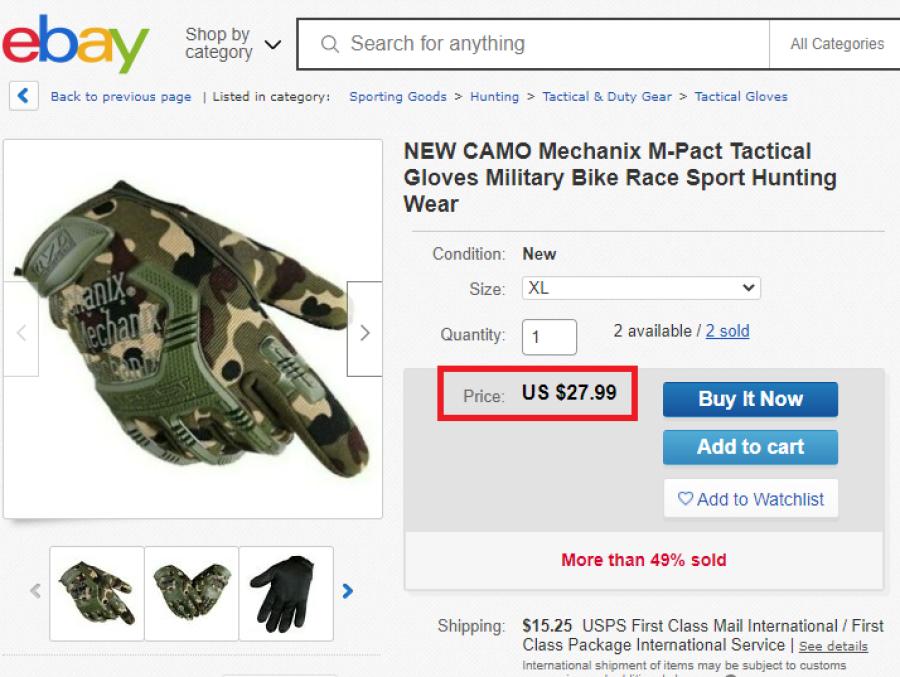Go to Tactical Gloves category
This screenshot has width=900, height=677.
[x=741, y=97]
